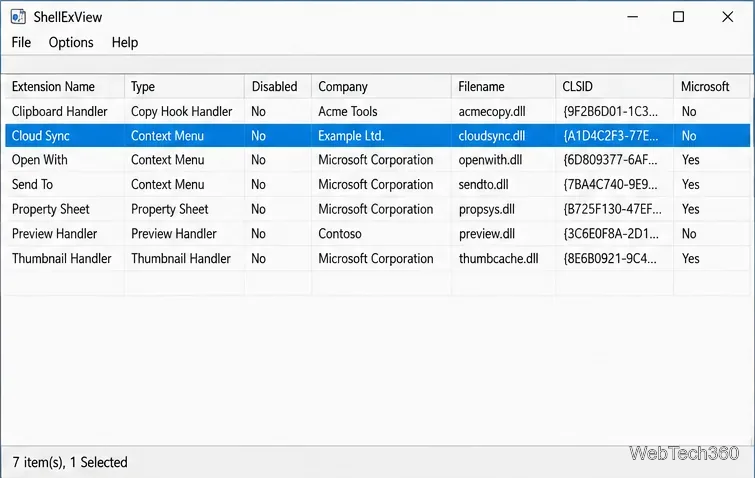Click acmecopy.dll filename cell

pyautogui.click(x=492, y=112)
